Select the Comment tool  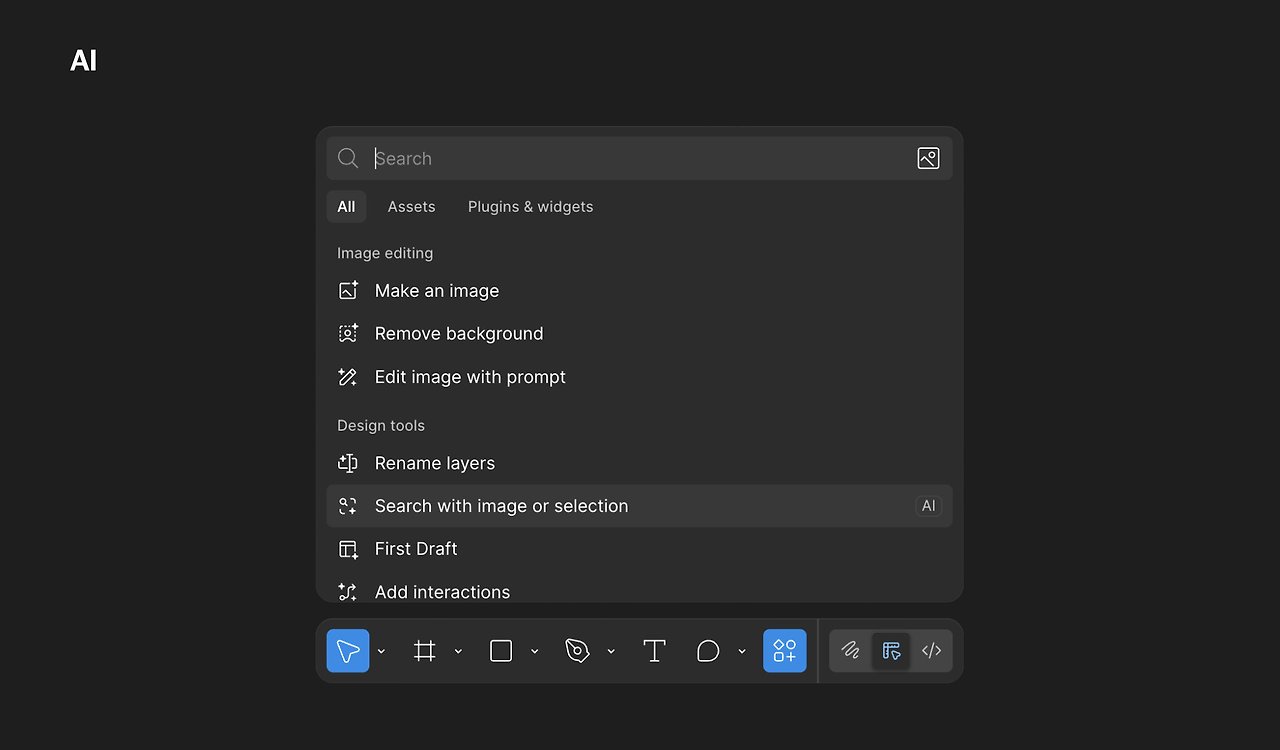(708, 651)
